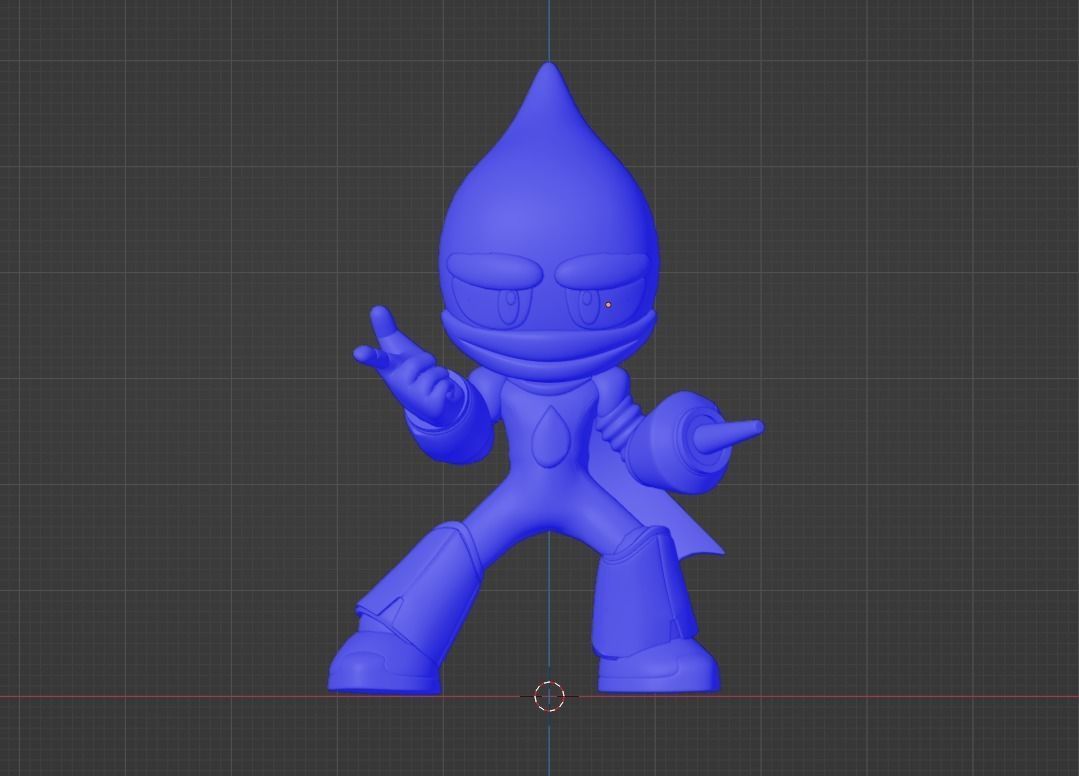Click the orange object origin dot

(x=608, y=305)
